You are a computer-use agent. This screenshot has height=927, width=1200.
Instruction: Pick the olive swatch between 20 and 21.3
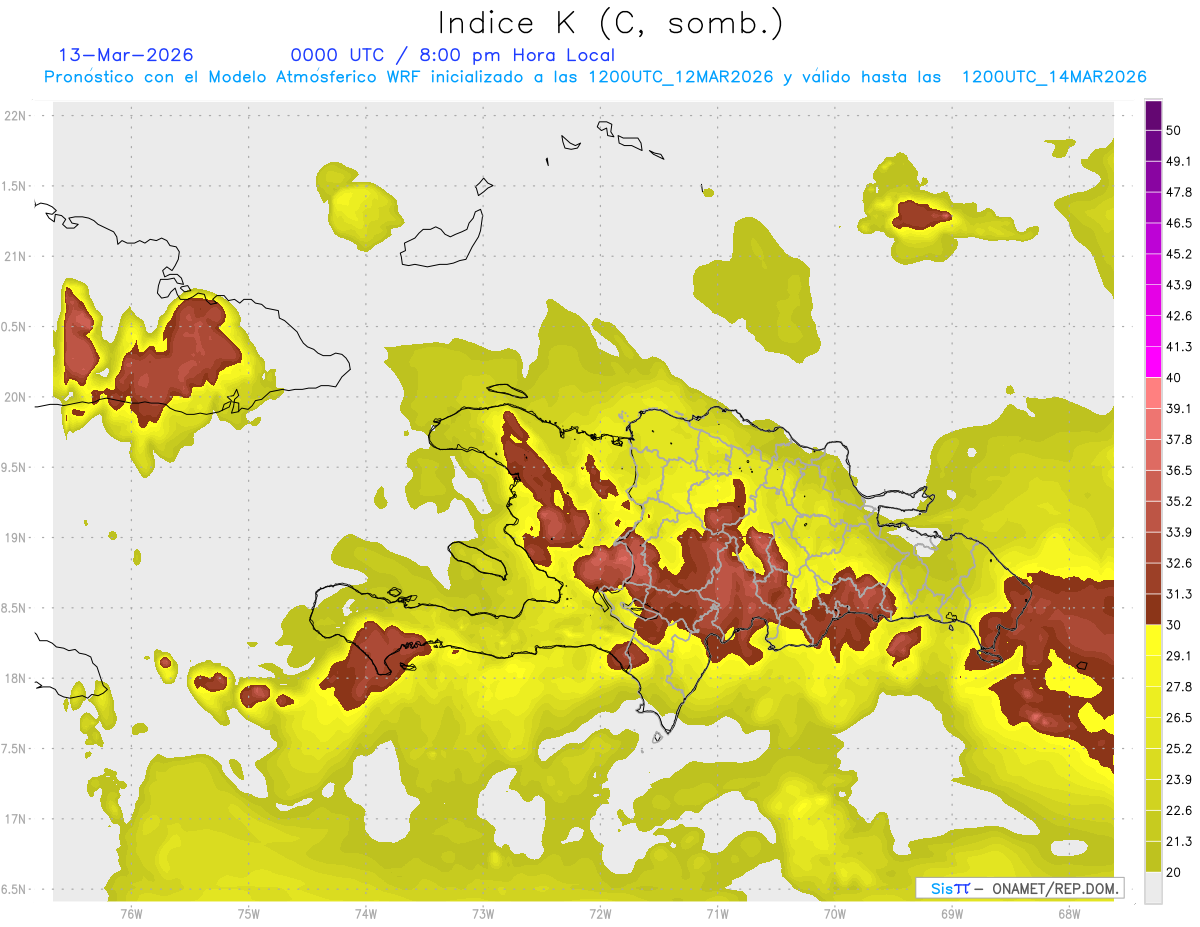click(x=1153, y=857)
